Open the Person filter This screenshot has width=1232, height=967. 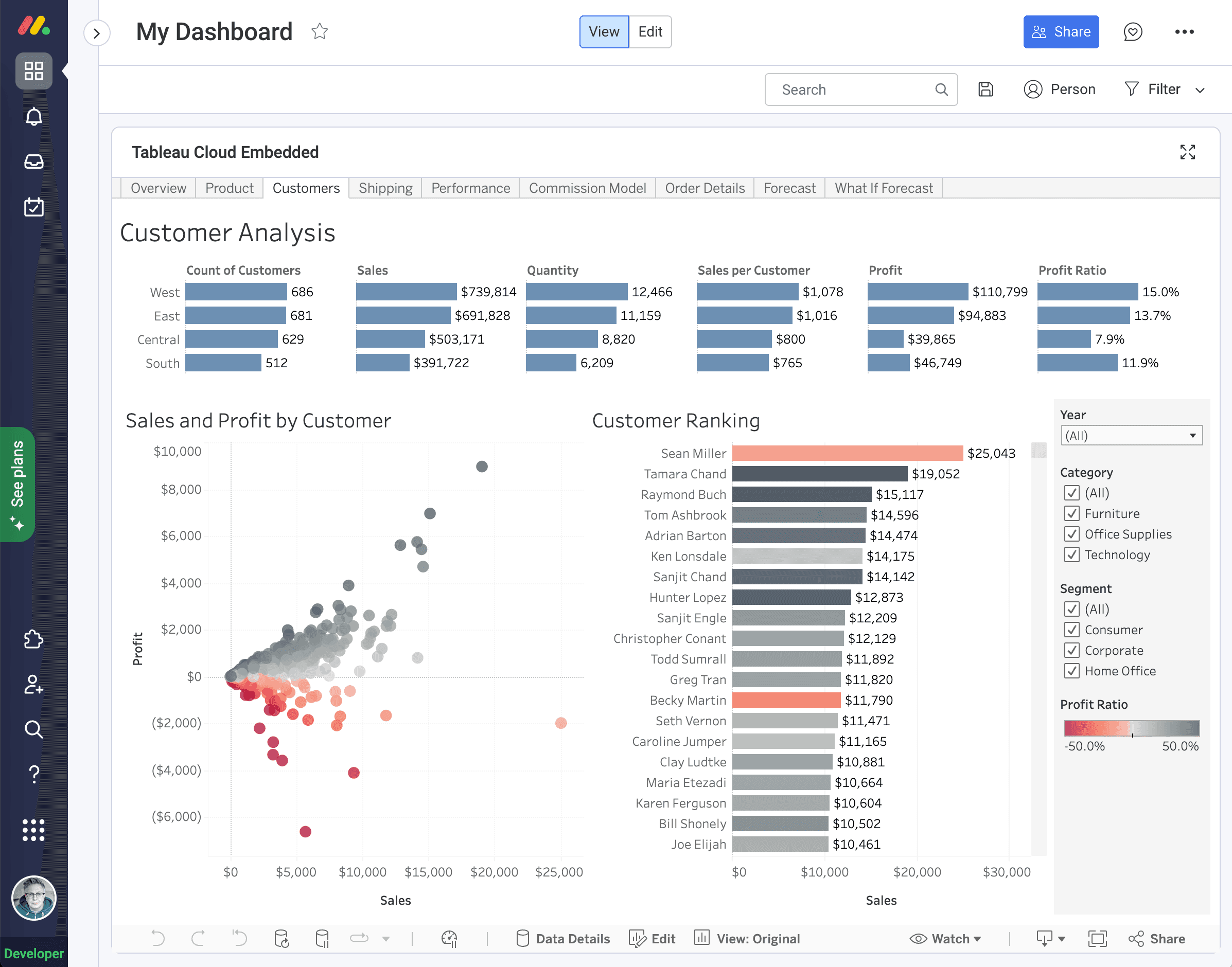point(1059,89)
